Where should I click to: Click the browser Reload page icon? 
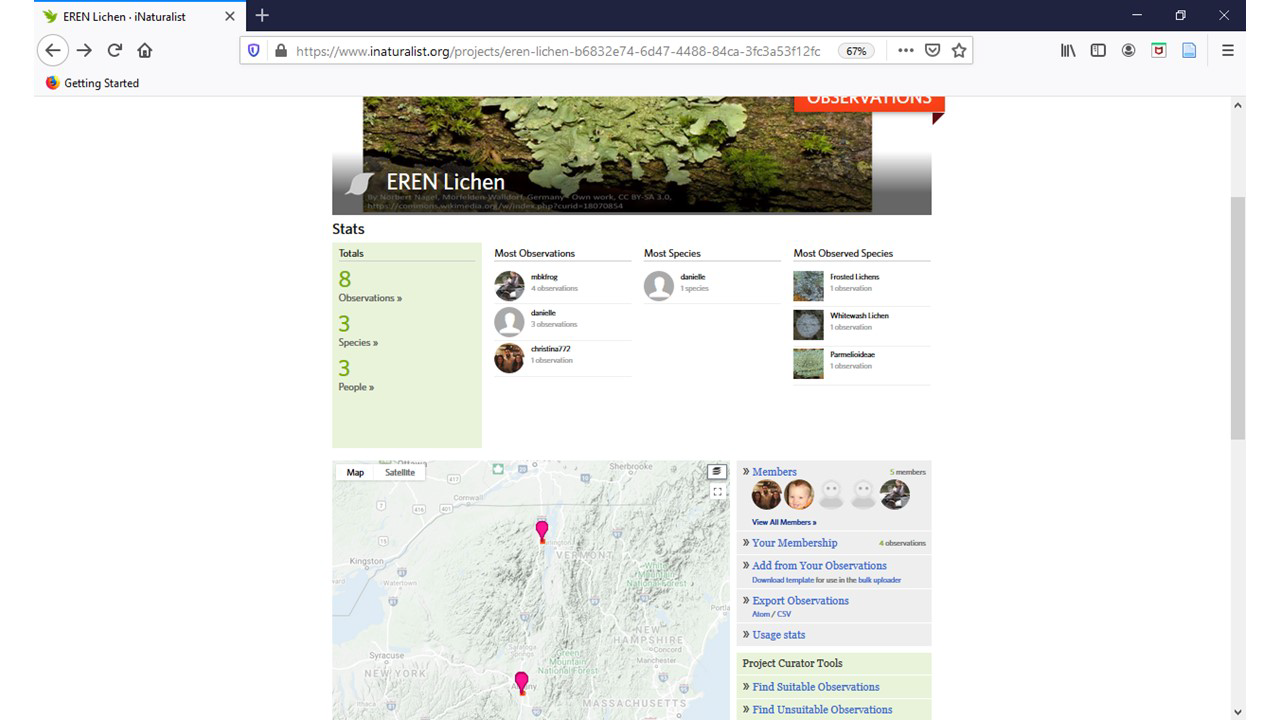[115, 50]
